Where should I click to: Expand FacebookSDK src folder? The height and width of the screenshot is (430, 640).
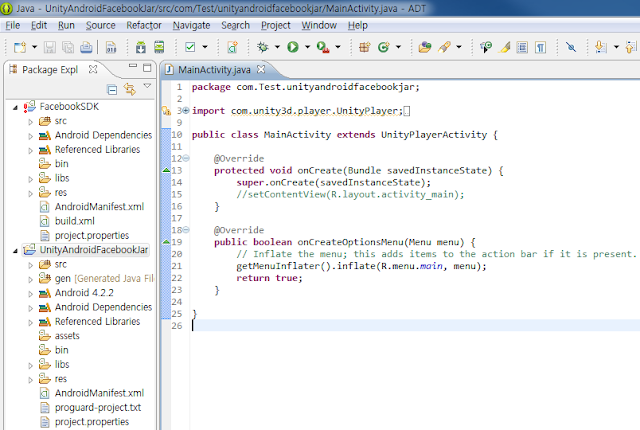(30, 122)
